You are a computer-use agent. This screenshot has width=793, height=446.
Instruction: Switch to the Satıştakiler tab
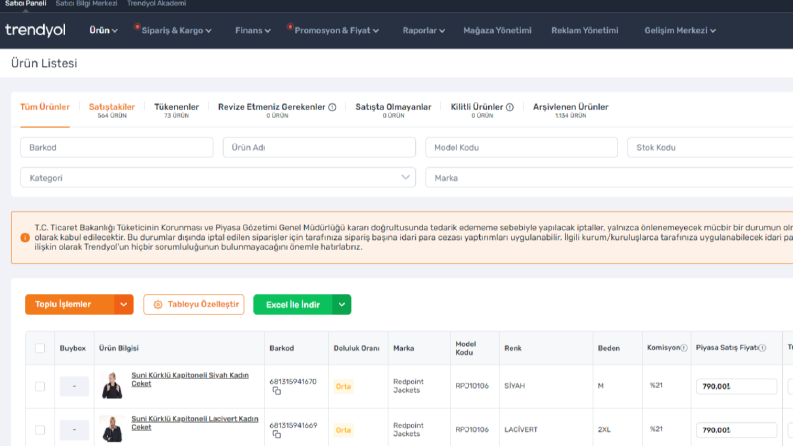(x=112, y=110)
